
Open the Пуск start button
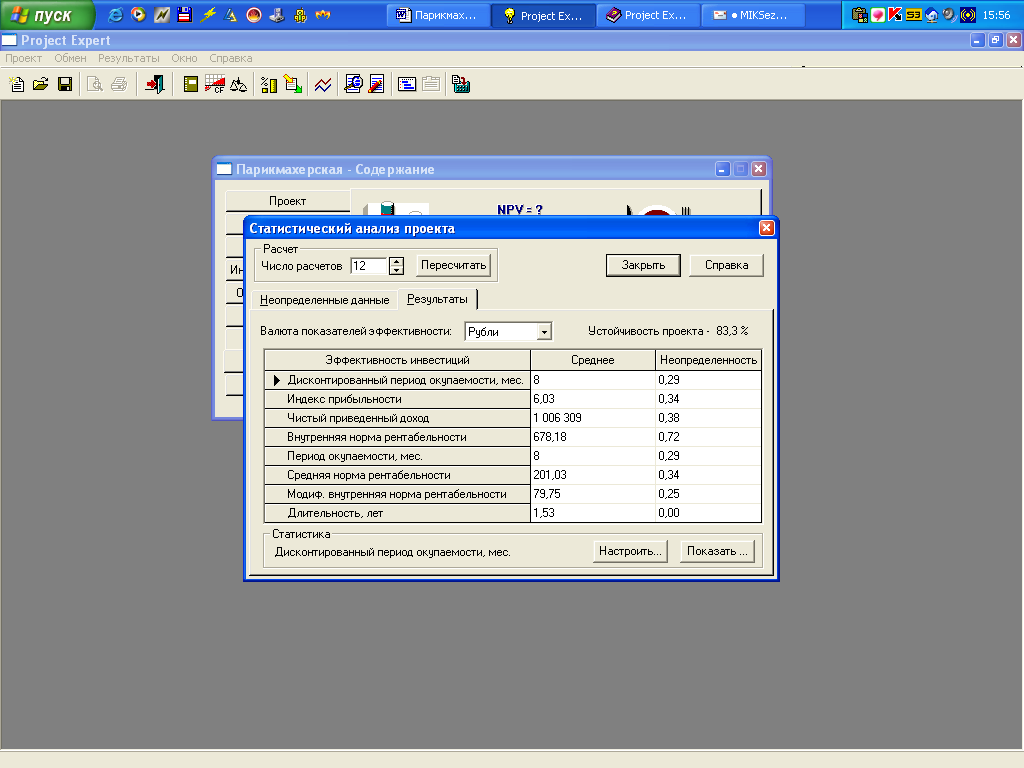click(x=47, y=15)
